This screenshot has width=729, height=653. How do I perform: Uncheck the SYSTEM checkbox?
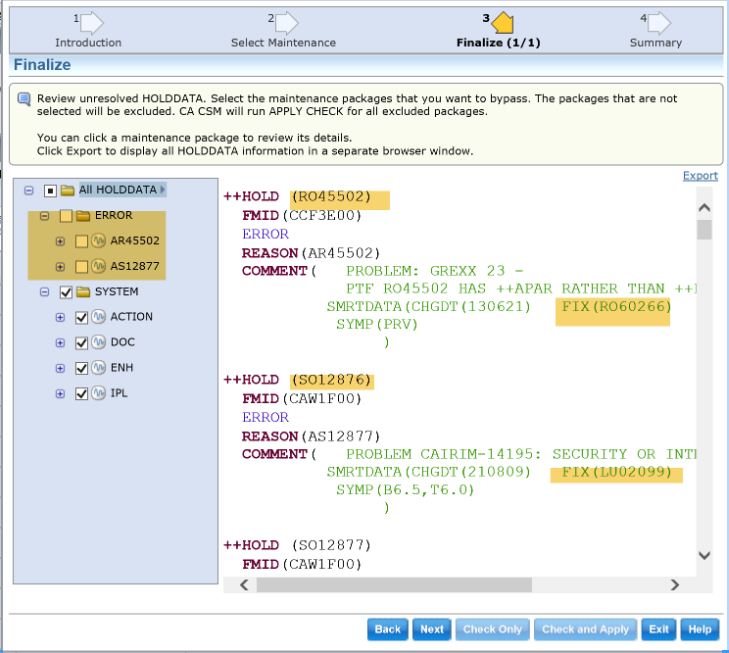coord(66,292)
